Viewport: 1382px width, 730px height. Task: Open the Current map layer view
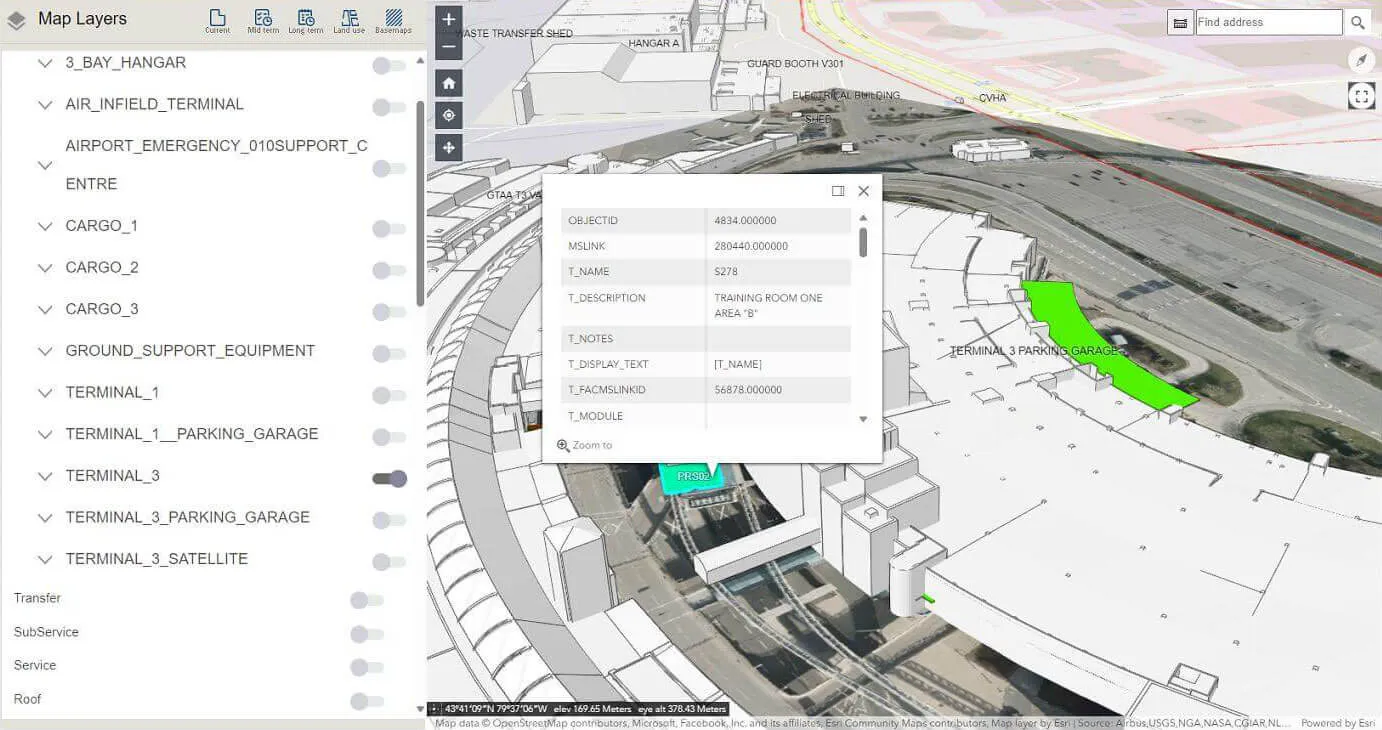217,20
